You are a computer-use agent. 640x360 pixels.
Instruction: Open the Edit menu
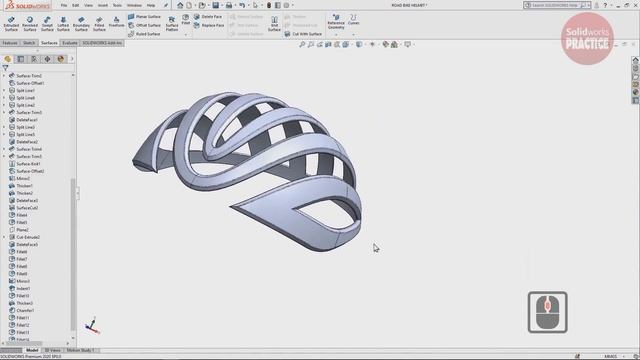point(76,5)
